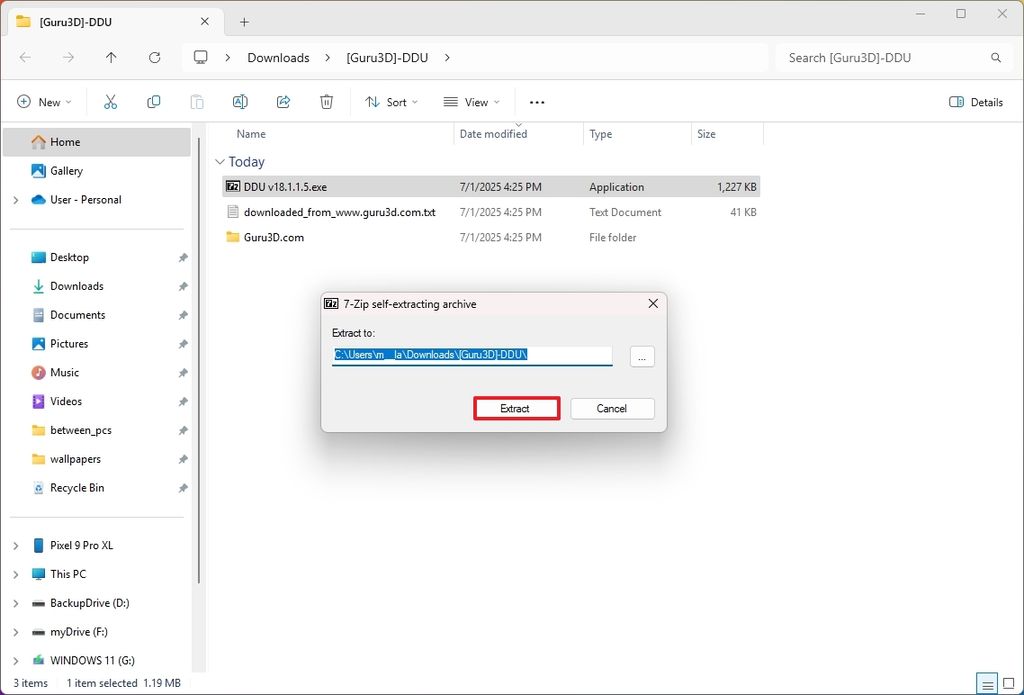The image size is (1024, 695).
Task: Click the Paste clipboard icon
Action: pyautogui.click(x=197, y=102)
